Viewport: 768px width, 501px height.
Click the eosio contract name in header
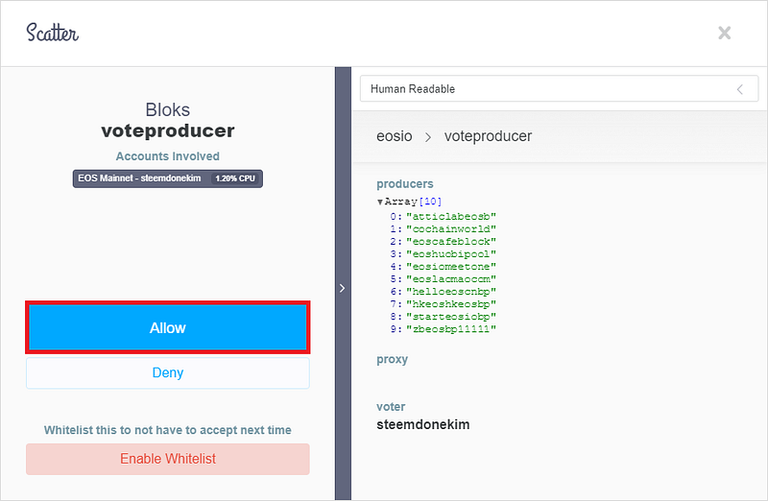tap(394, 136)
